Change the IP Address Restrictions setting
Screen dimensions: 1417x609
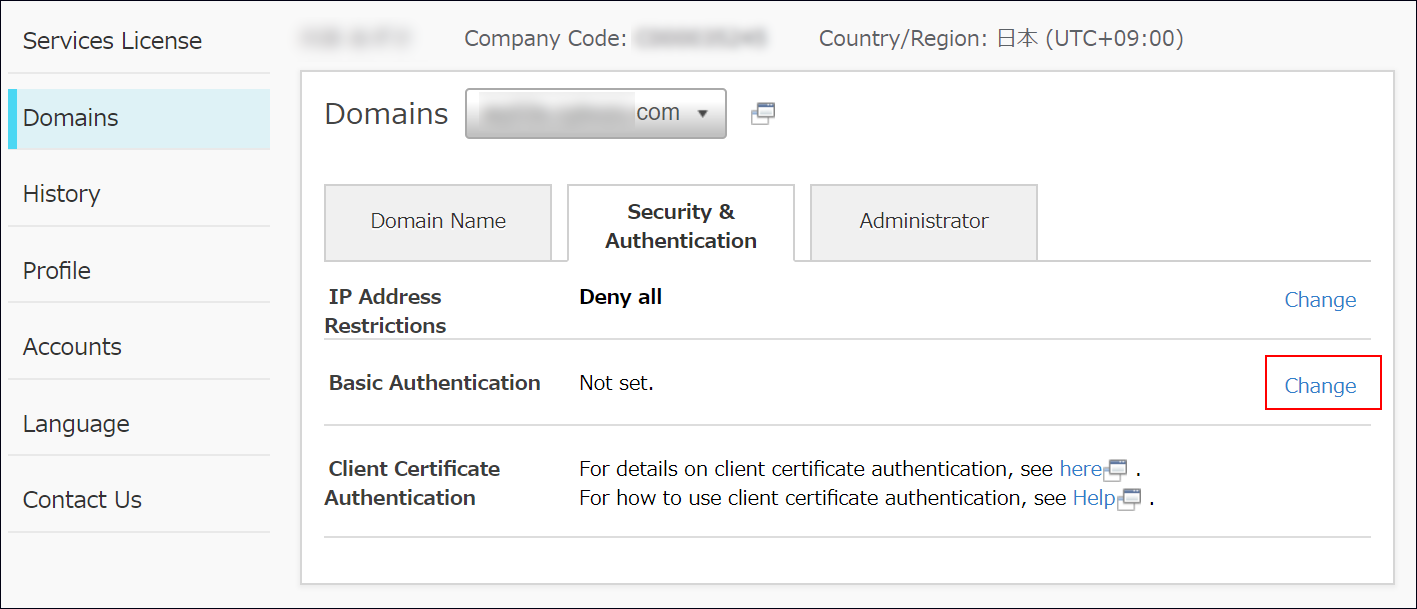tap(1320, 299)
